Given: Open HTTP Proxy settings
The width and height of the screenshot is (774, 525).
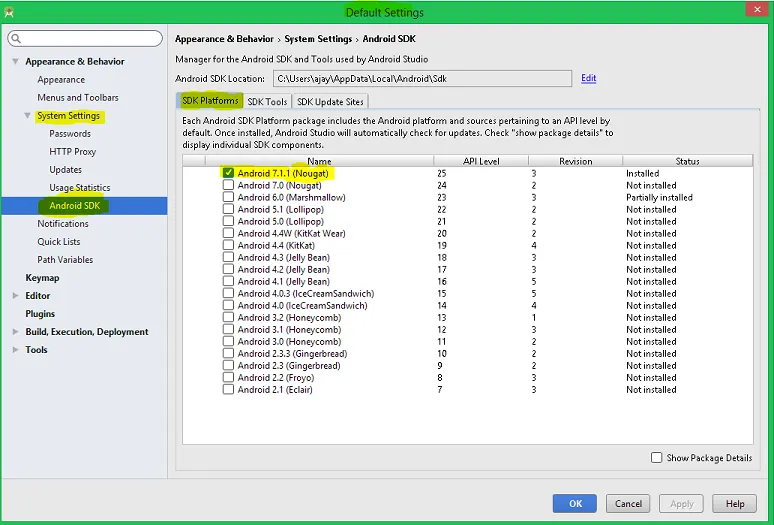Looking at the screenshot, I should point(73,151).
